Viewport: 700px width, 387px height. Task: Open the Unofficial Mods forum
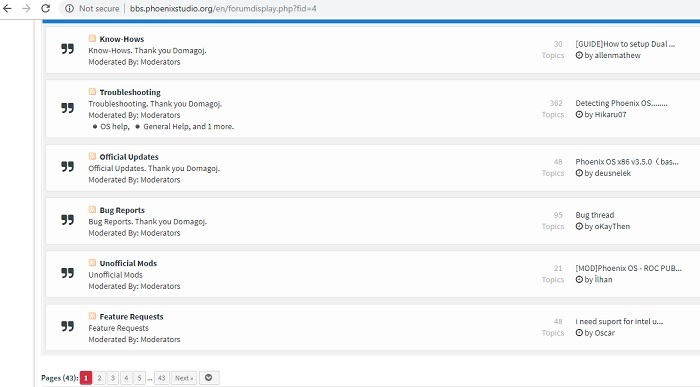tap(128, 263)
